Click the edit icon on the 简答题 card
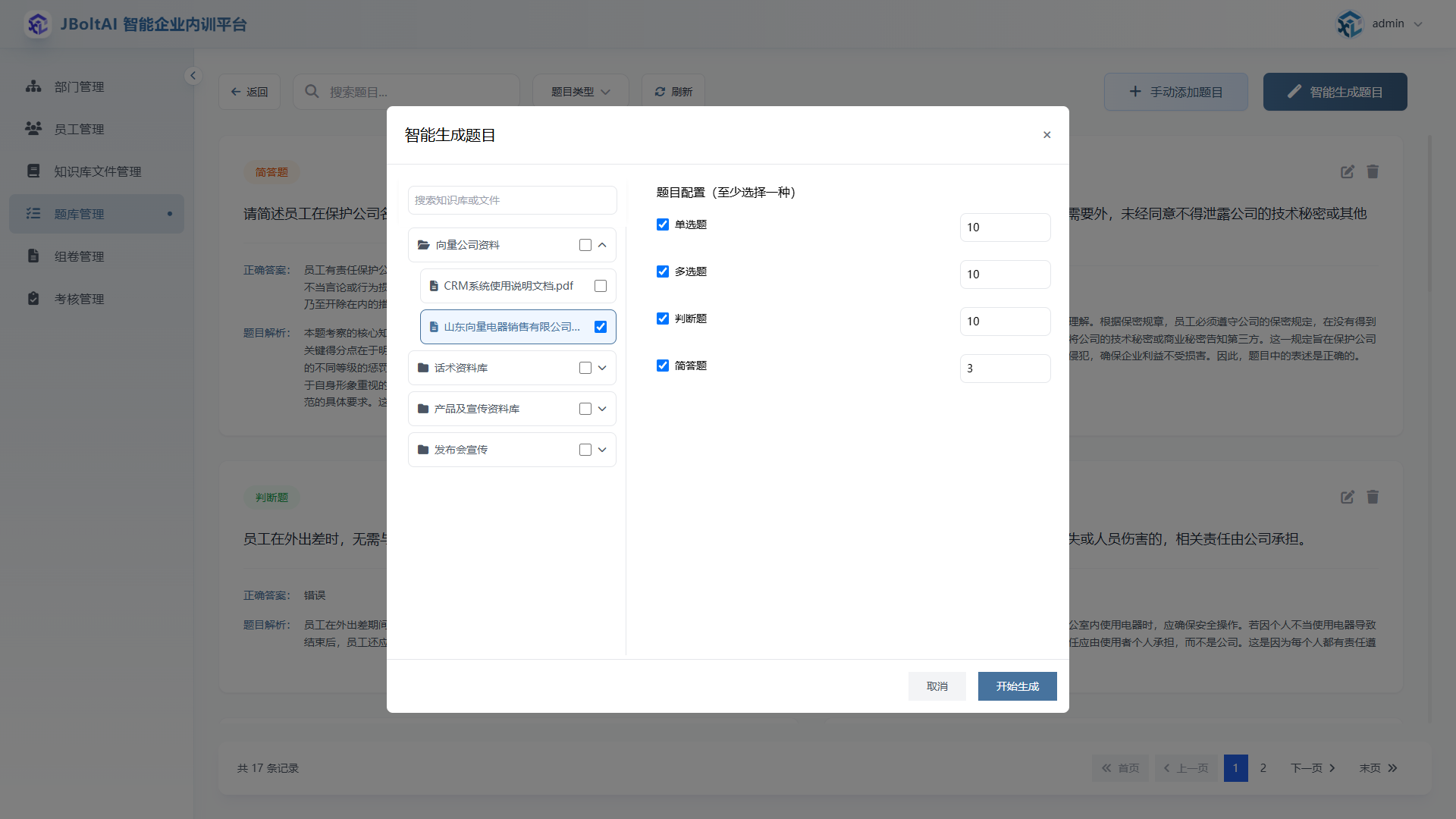This screenshot has width=1456, height=819. [1347, 172]
